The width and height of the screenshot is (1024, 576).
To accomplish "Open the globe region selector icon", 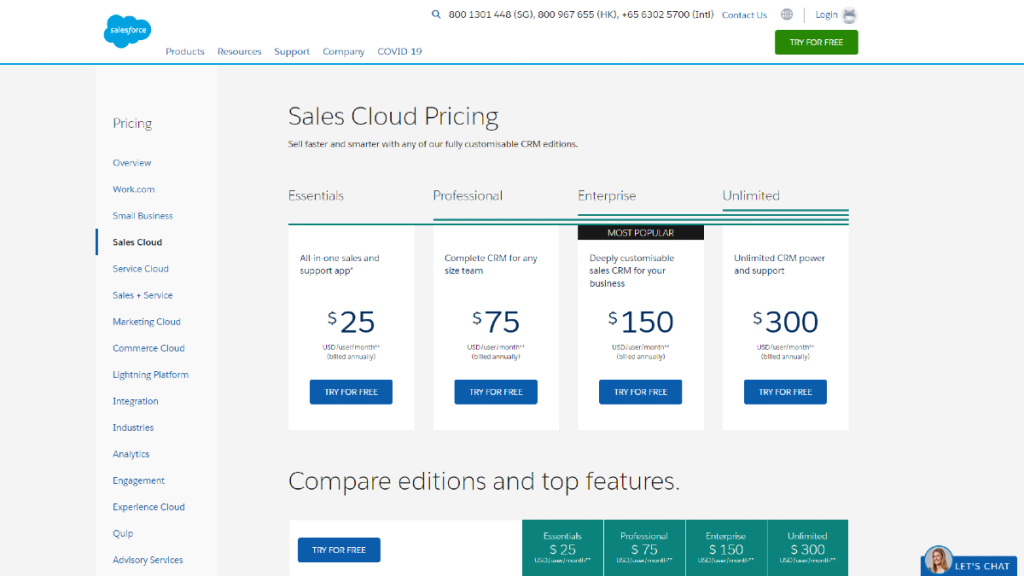I will 787,14.
